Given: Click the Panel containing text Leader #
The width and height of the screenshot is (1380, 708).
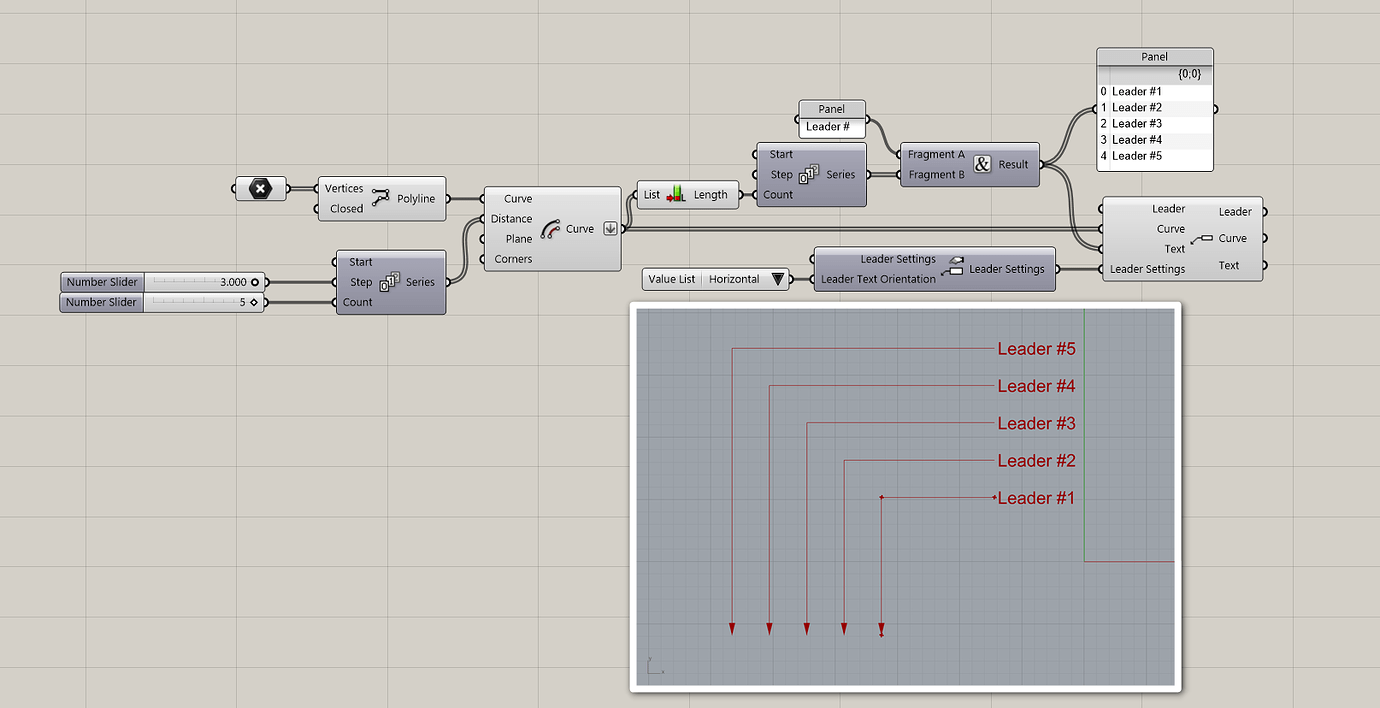Looking at the screenshot, I should pos(831,127).
